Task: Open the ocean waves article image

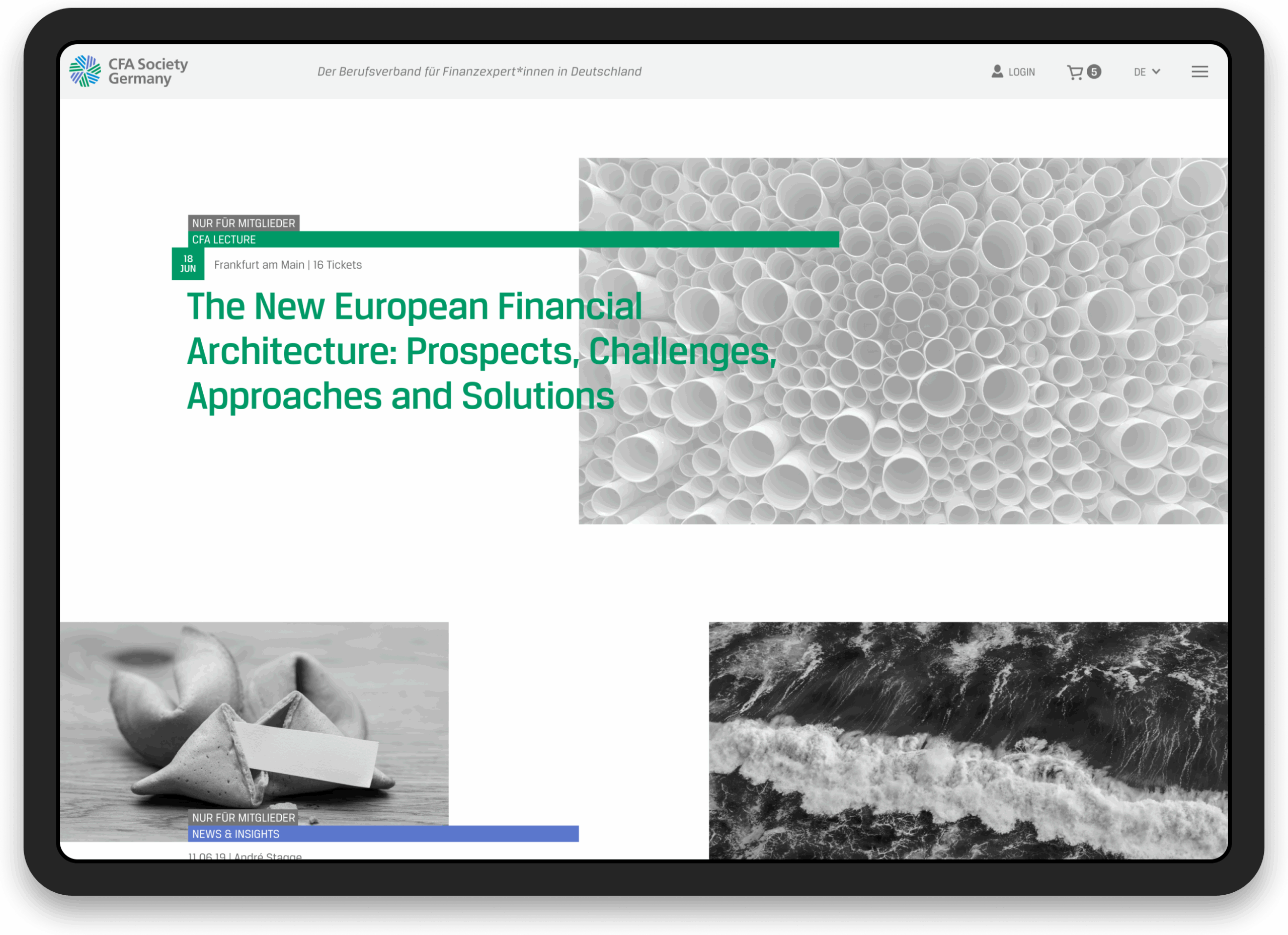Action: 968,738
